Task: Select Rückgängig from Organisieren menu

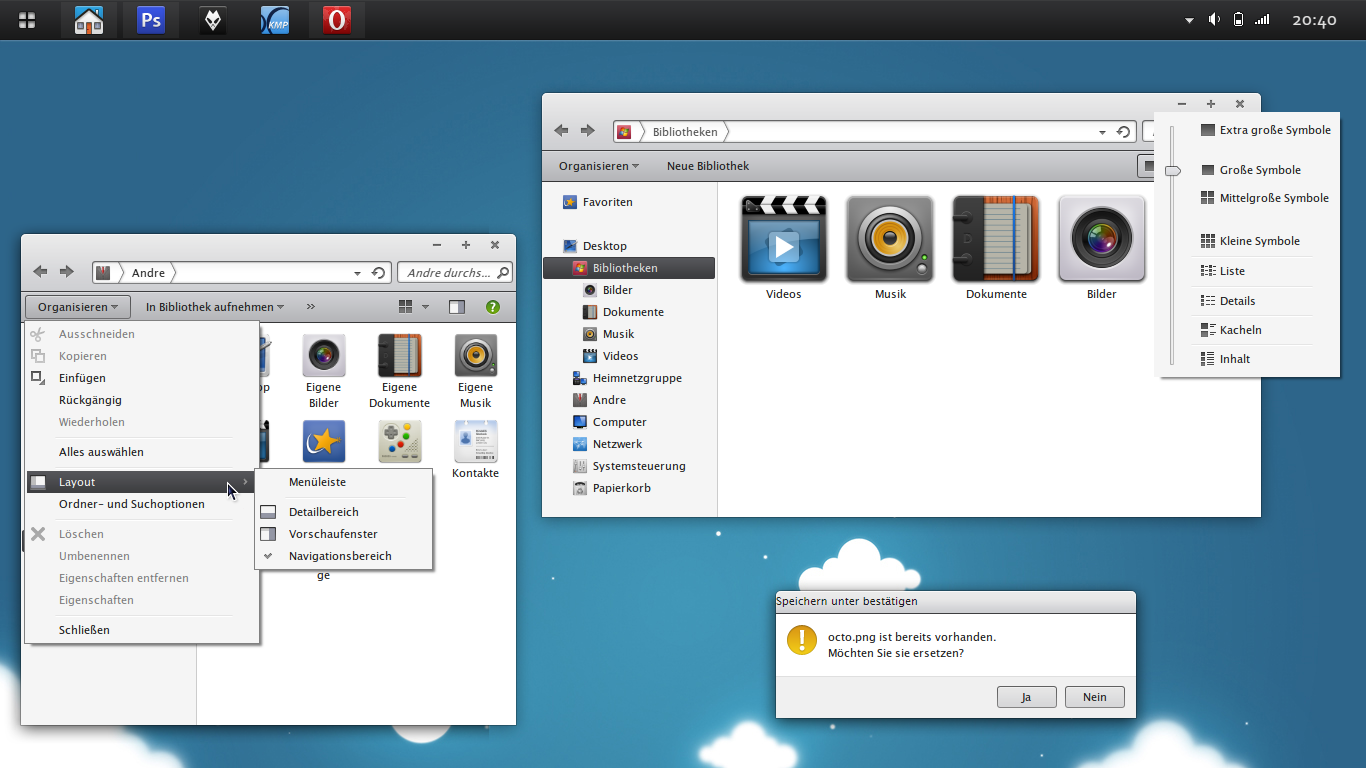Action: 142,400
